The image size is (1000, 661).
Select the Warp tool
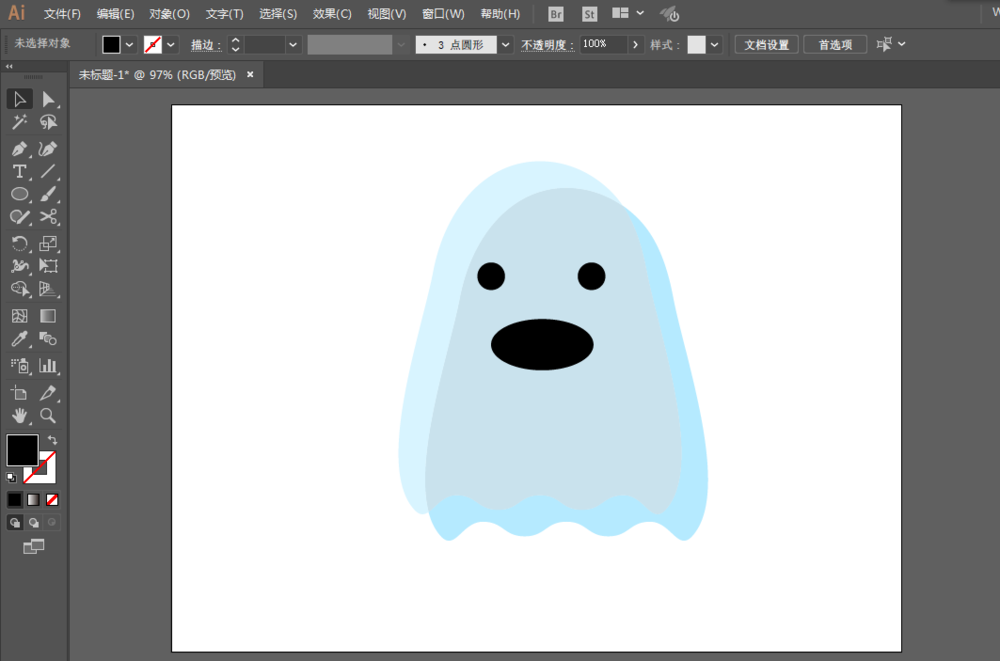pyautogui.click(x=20, y=265)
